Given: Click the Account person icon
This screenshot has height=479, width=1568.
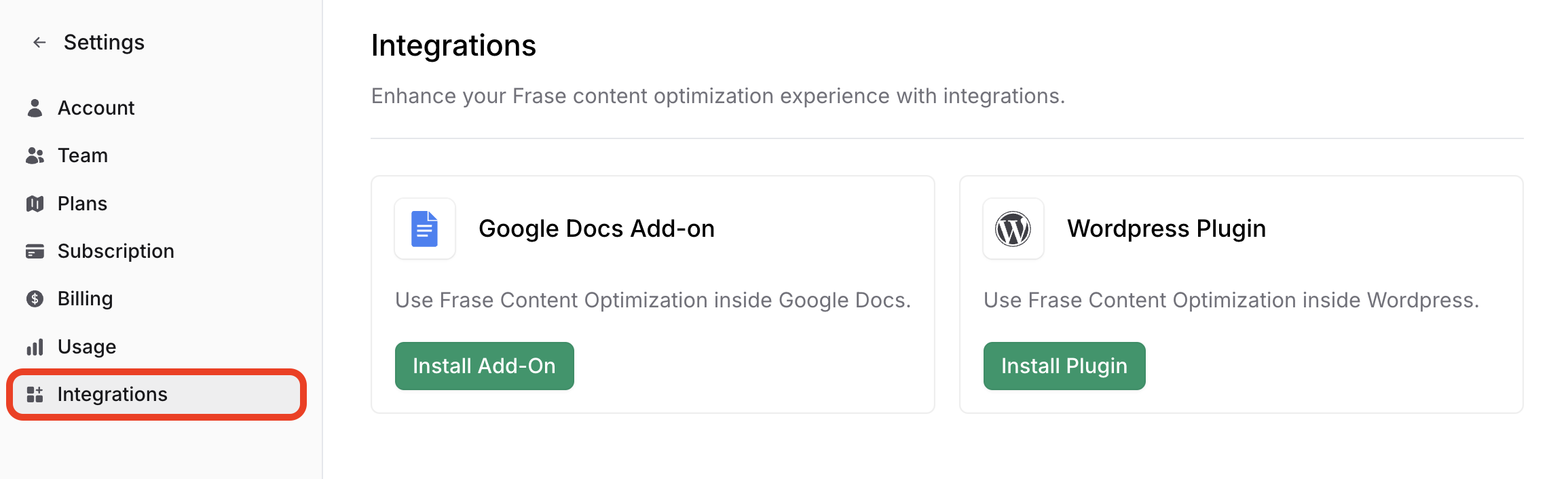Looking at the screenshot, I should [x=35, y=108].
